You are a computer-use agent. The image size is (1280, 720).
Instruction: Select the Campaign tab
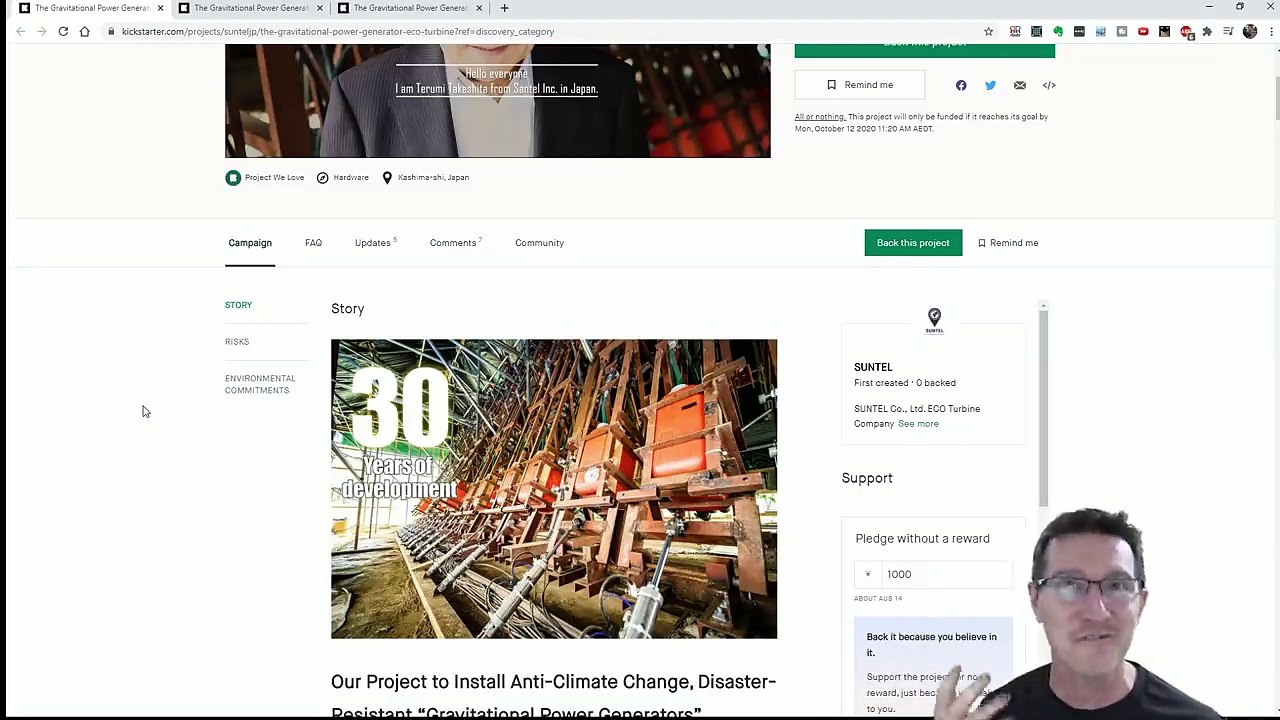click(x=250, y=243)
